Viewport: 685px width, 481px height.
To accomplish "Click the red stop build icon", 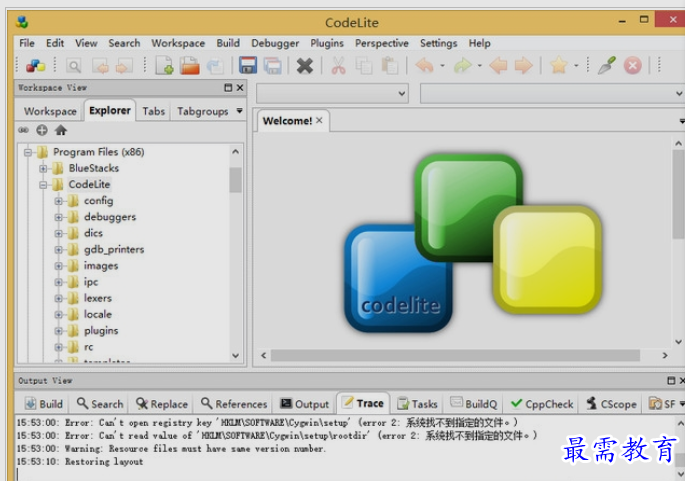I will [x=632, y=66].
